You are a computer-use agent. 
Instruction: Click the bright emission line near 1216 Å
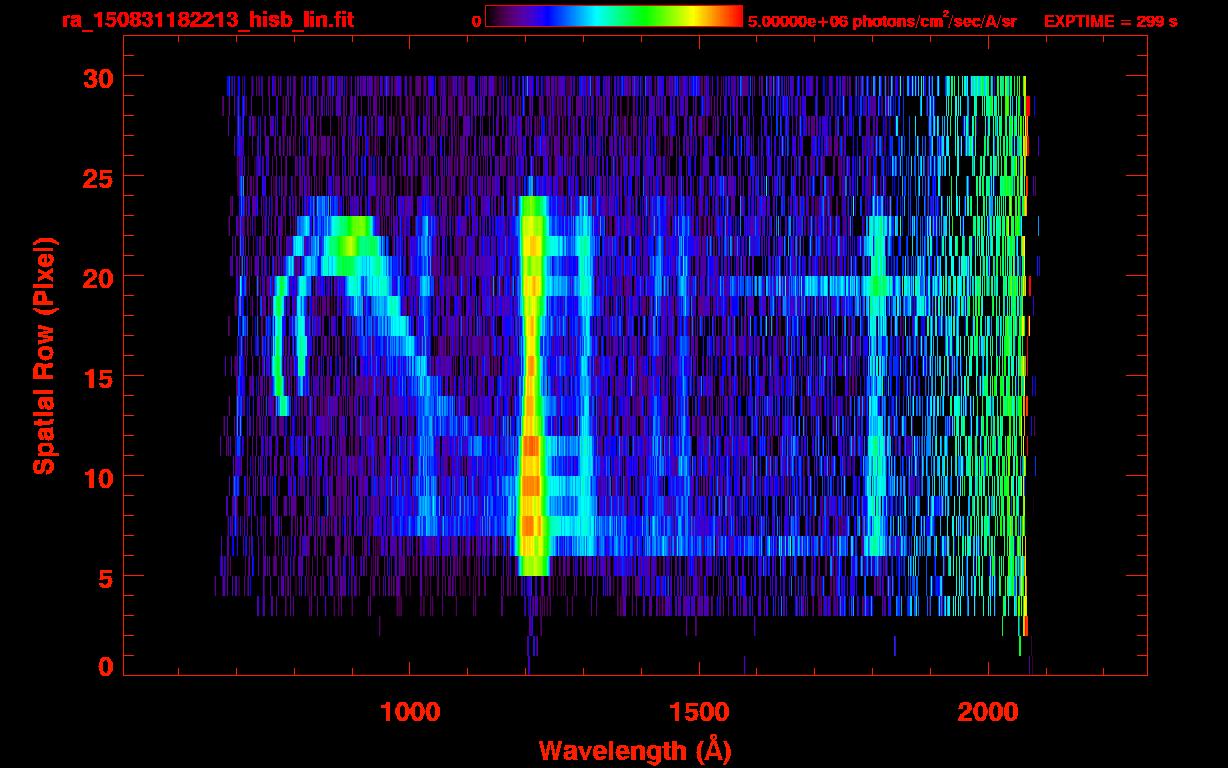(x=532, y=400)
